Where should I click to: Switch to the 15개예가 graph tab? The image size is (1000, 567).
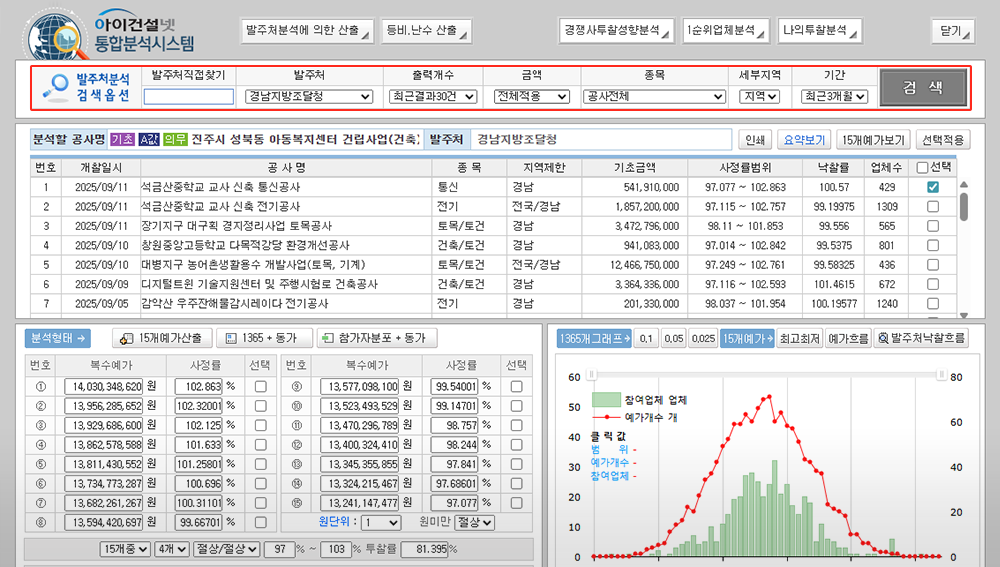coord(747,338)
